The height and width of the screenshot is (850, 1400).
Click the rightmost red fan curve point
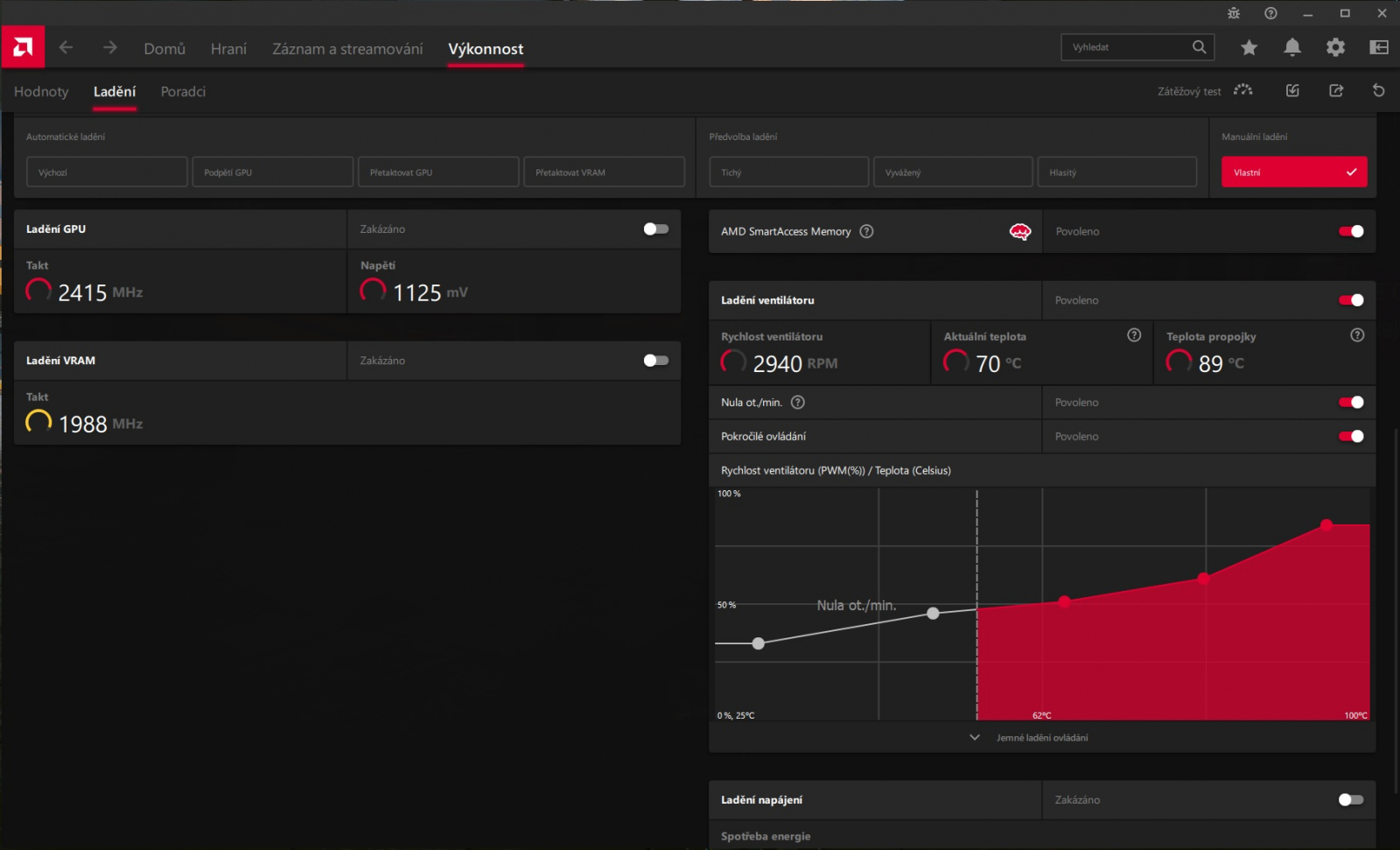[1326, 525]
